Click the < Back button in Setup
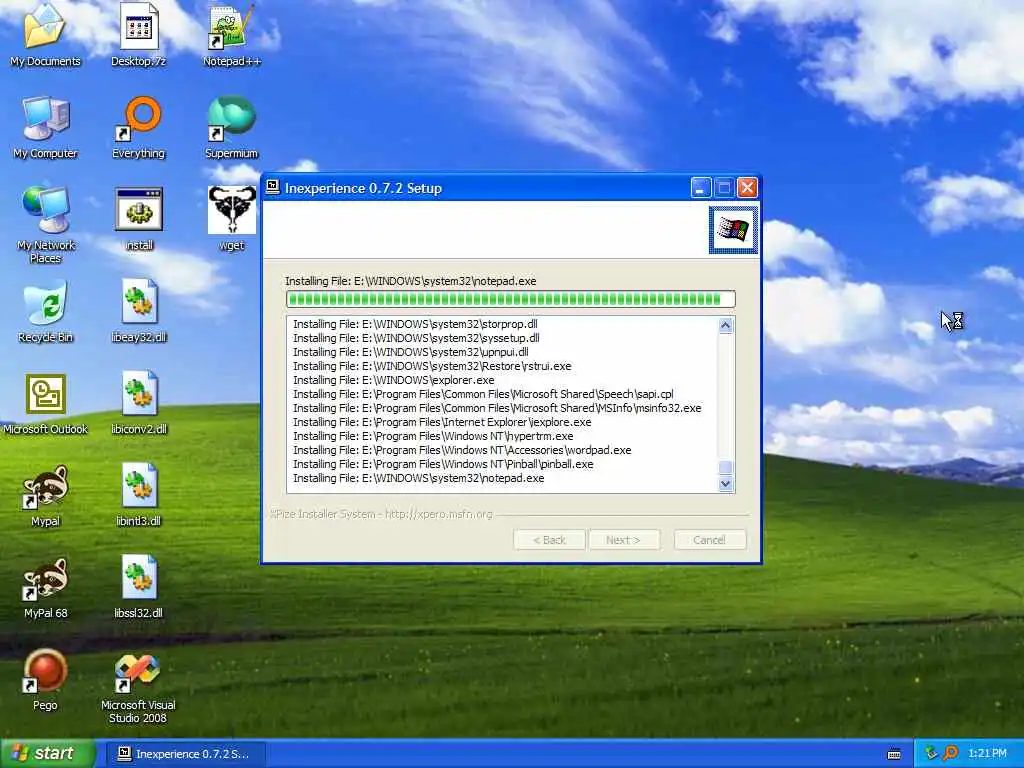The width and height of the screenshot is (1024, 768). coord(549,540)
